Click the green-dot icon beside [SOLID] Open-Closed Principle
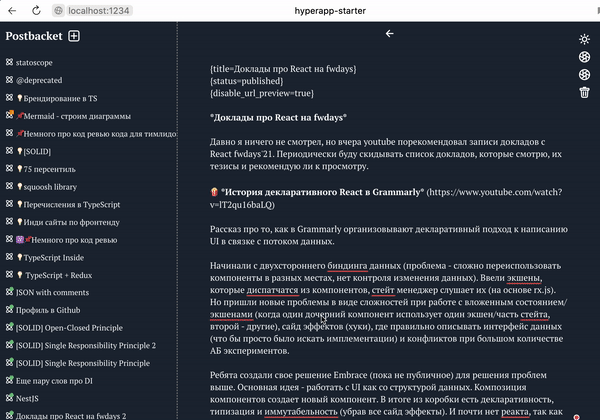 pyautogui.click(x=10, y=327)
